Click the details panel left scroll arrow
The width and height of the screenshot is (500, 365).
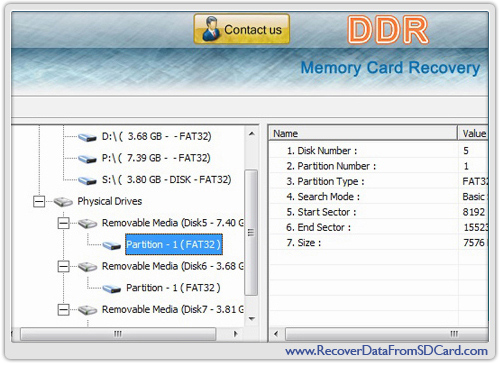[x=276, y=334]
